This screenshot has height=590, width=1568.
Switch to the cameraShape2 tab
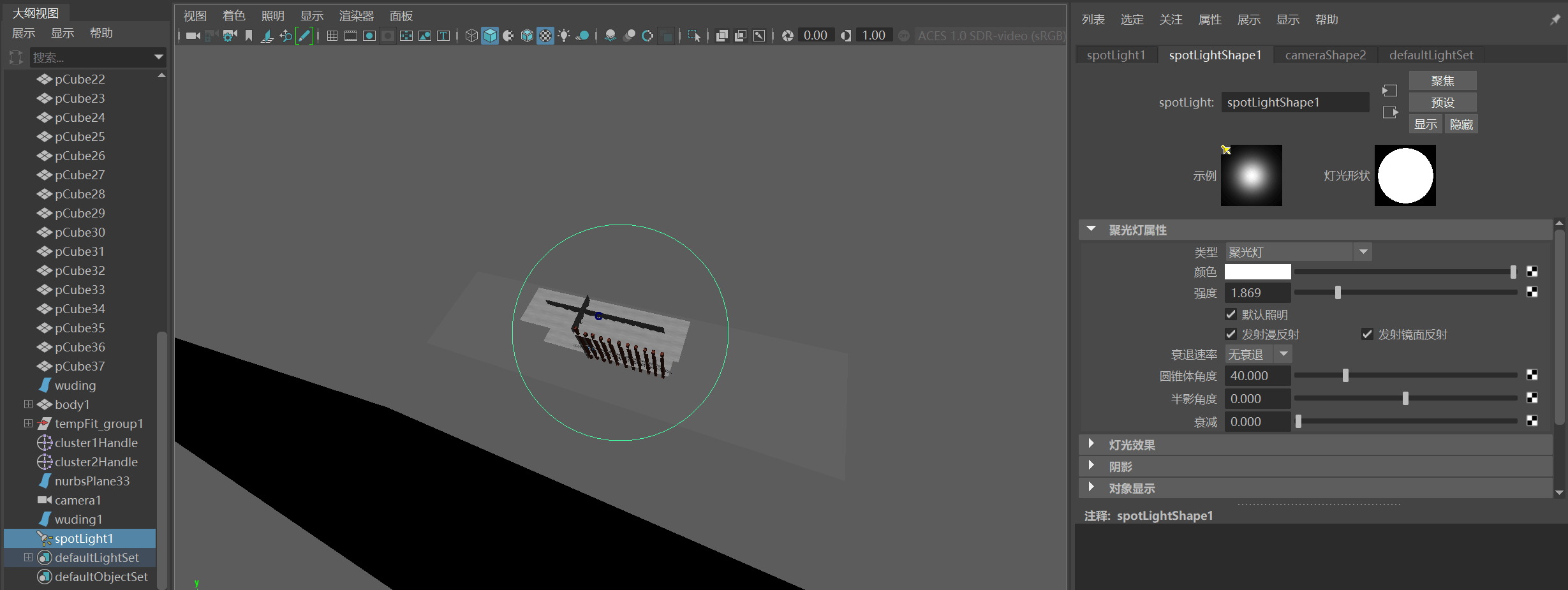point(1326,55)
